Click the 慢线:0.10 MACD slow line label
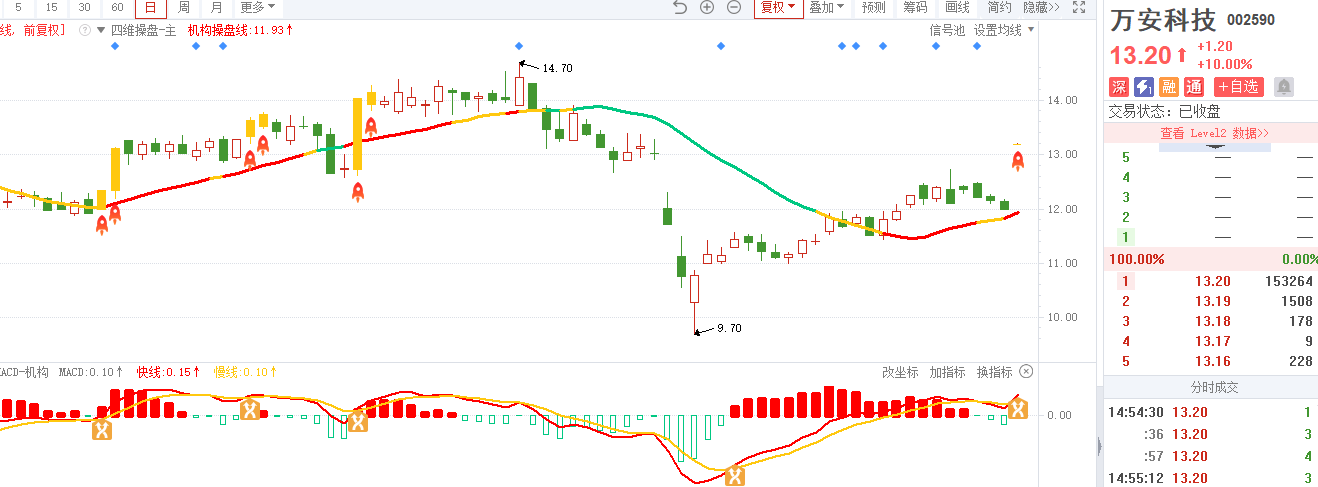Viewport: 1318px width, 487px height. click(245, 372)
